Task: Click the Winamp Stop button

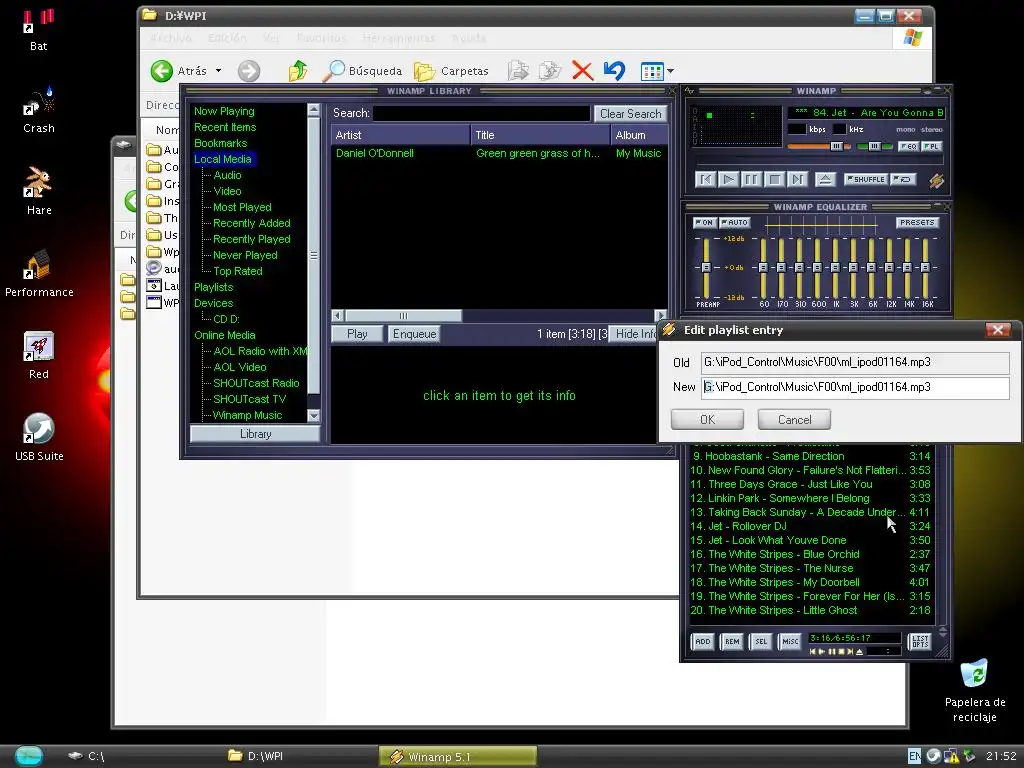Action: click(774, 180)
